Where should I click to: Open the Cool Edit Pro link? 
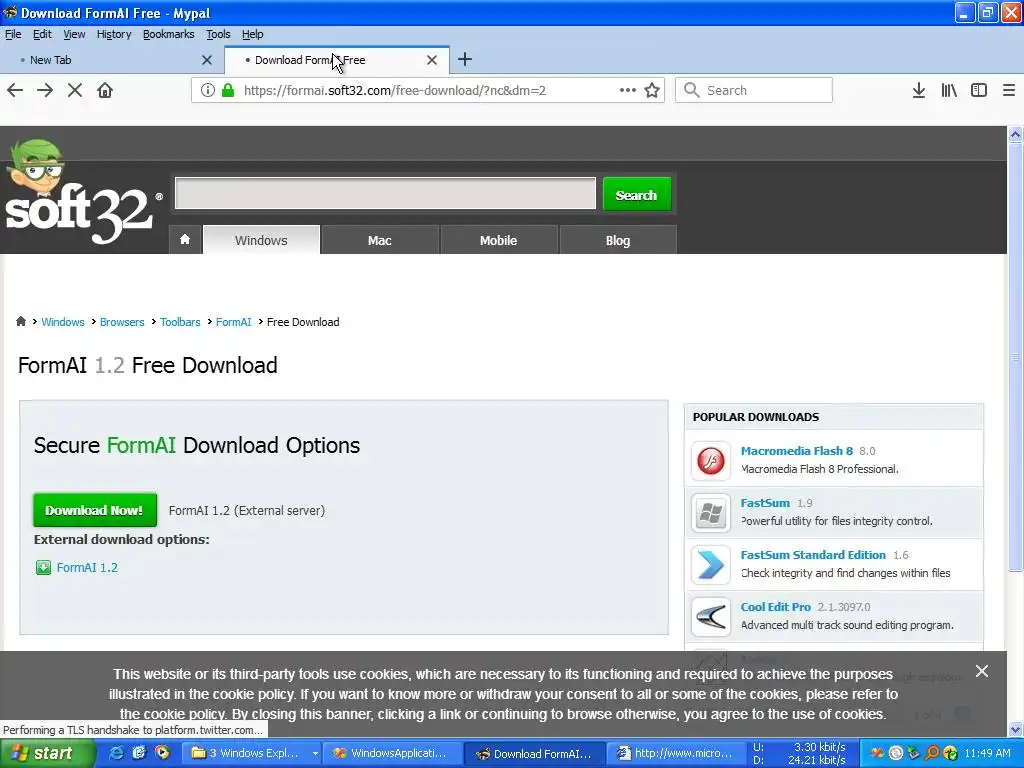(776, 607)
